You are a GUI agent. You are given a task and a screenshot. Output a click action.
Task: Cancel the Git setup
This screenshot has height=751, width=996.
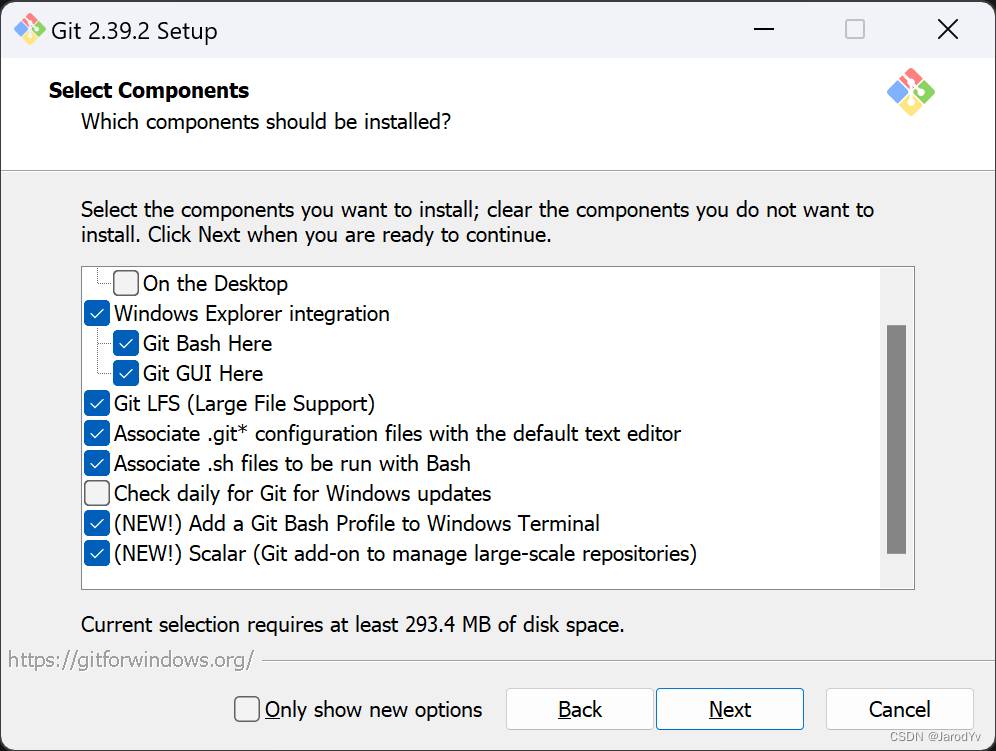899,709
